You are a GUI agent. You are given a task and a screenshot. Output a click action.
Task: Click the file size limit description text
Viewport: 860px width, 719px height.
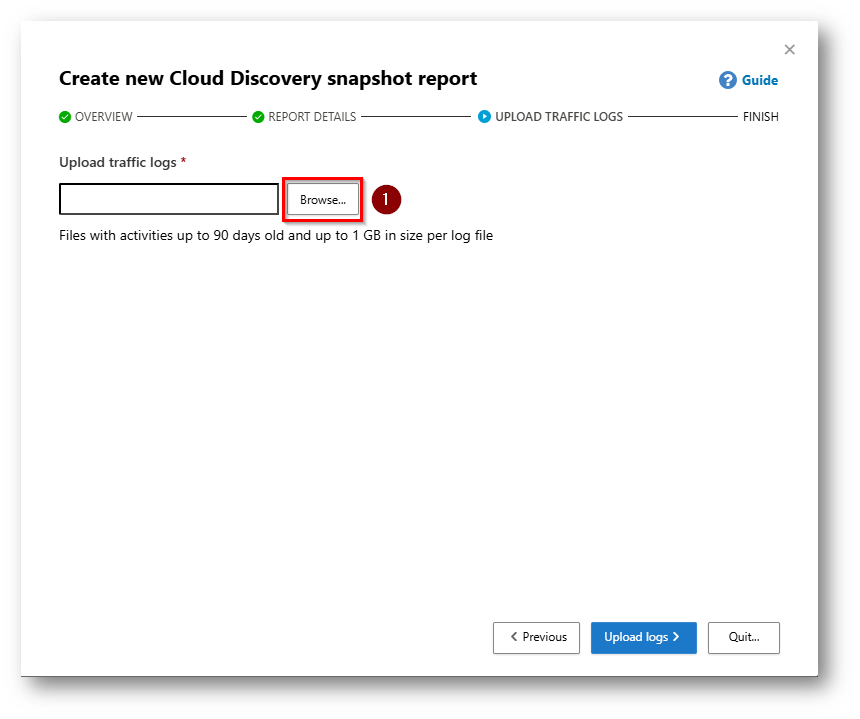[276, 236]
